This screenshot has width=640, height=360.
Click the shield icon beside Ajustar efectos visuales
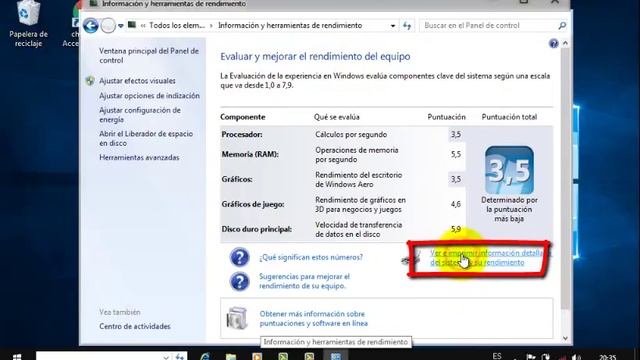pyautogui.click(x=90, y=81)
